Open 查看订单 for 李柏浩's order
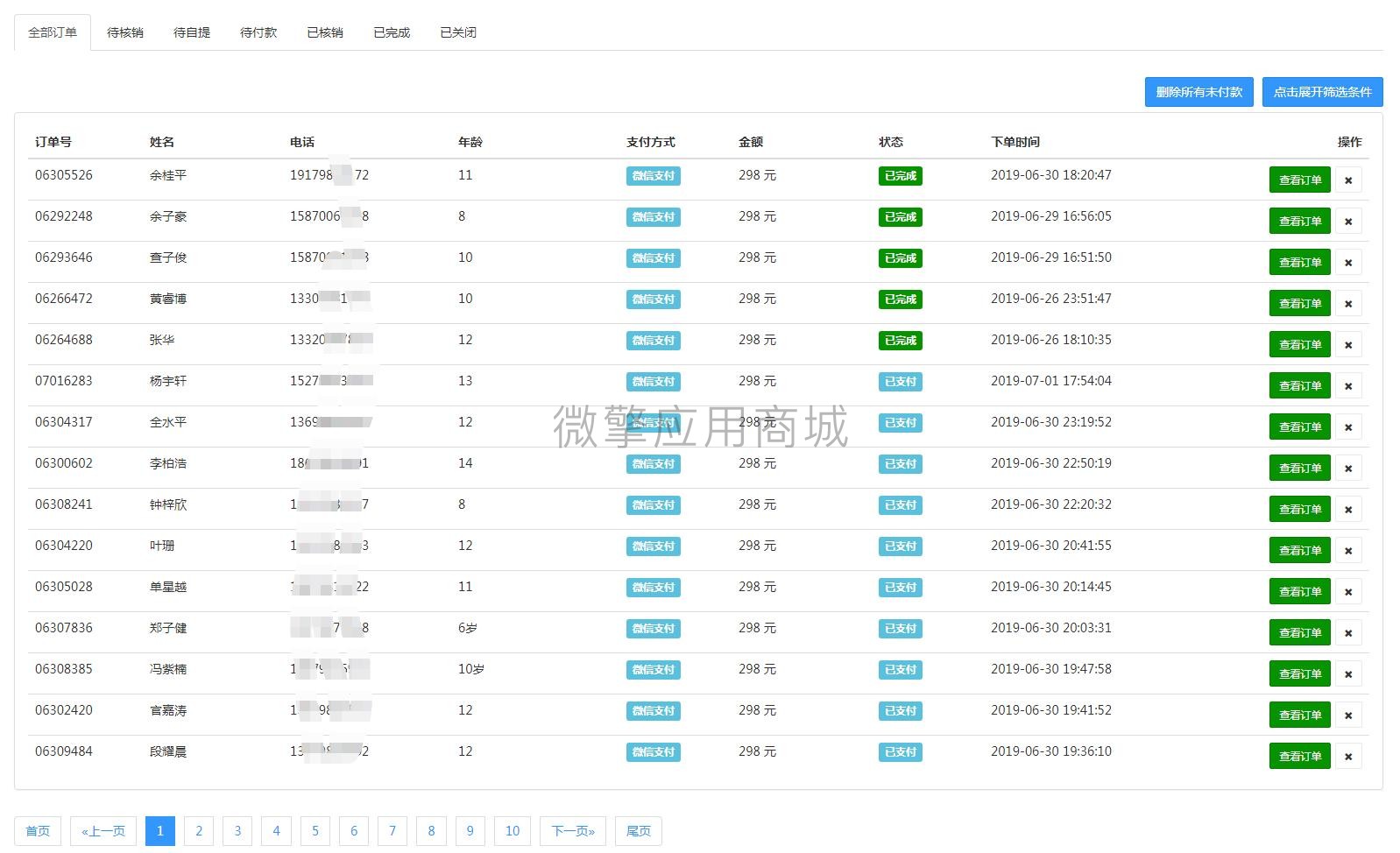This screenshot has width=1400, height=853. (x=1300, y=468)
